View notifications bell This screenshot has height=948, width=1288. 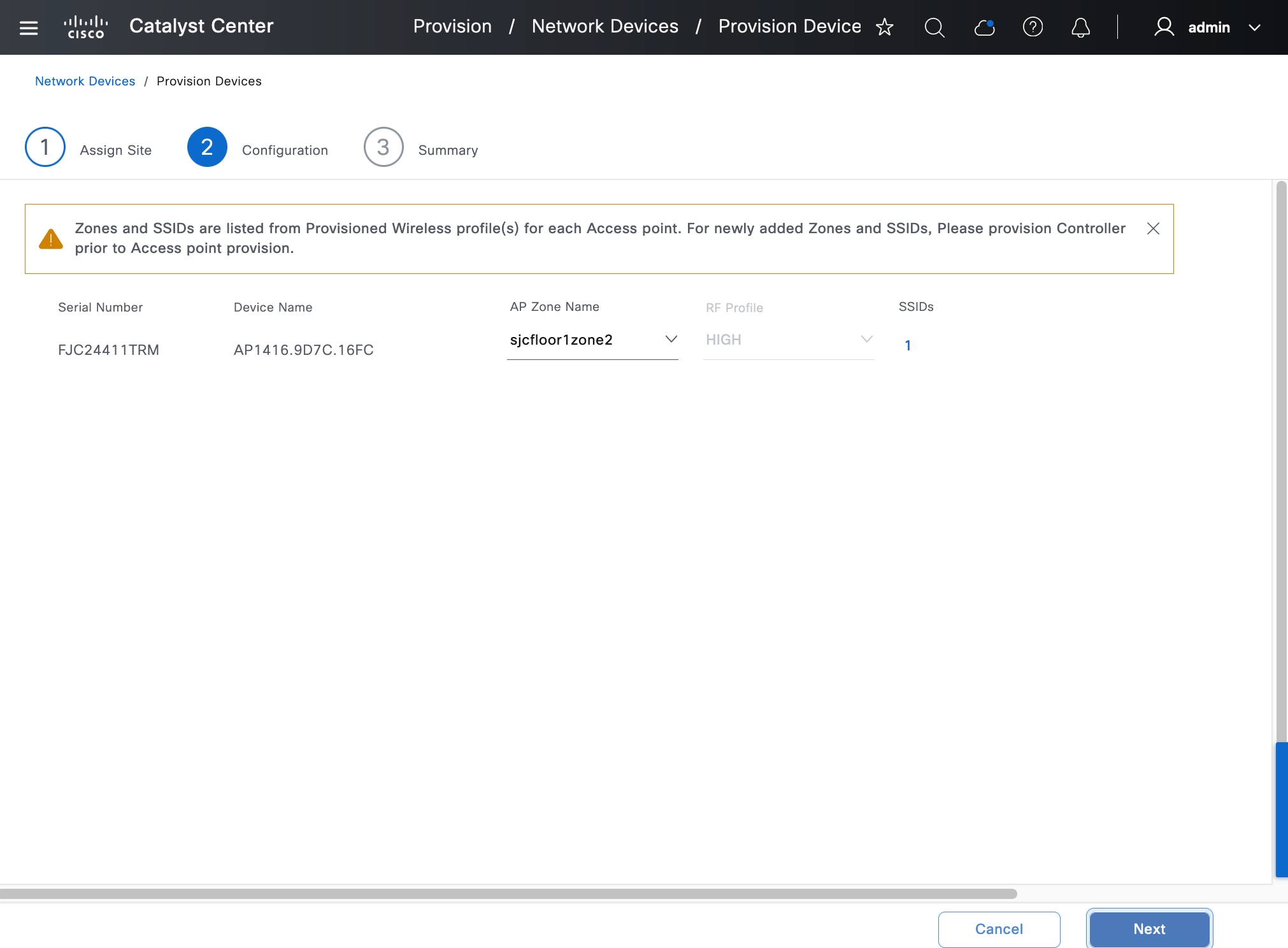[x=1080, y=27]
